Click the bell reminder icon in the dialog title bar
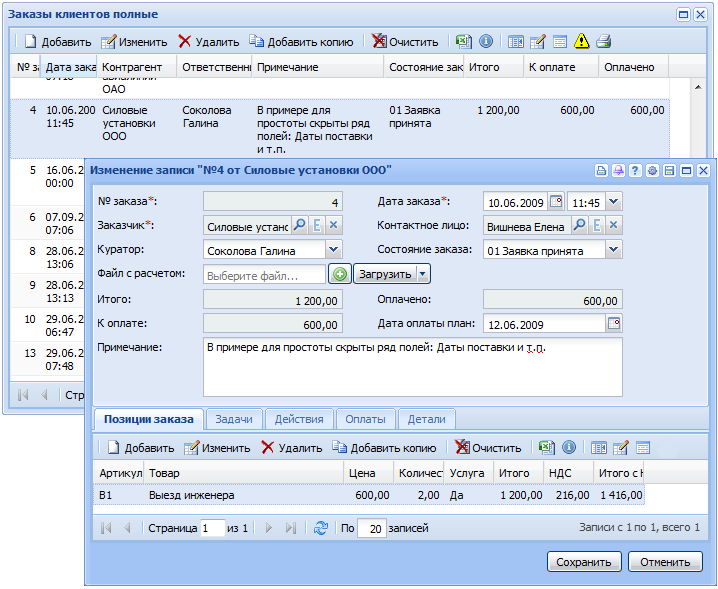 pyautogui.click(x=618, y=171)
